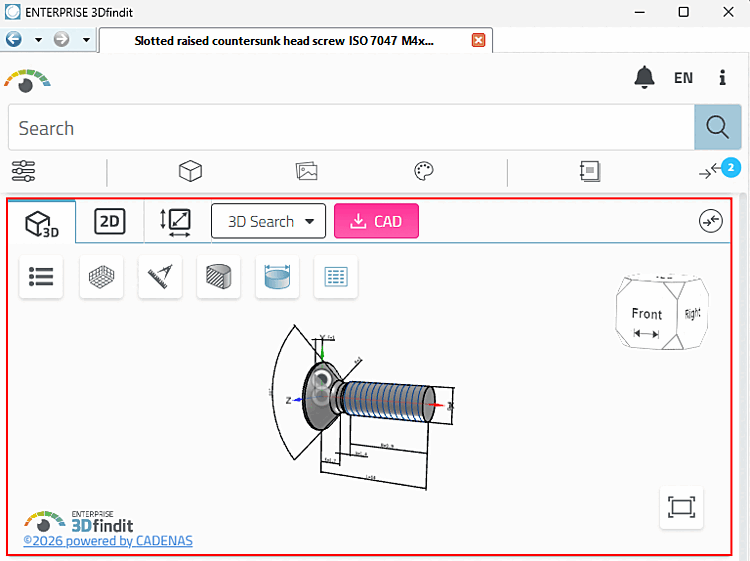This screenshot has width=750, height=561.
Task: Select the Right face of the view cube
Action: click(x=693, y=313)
